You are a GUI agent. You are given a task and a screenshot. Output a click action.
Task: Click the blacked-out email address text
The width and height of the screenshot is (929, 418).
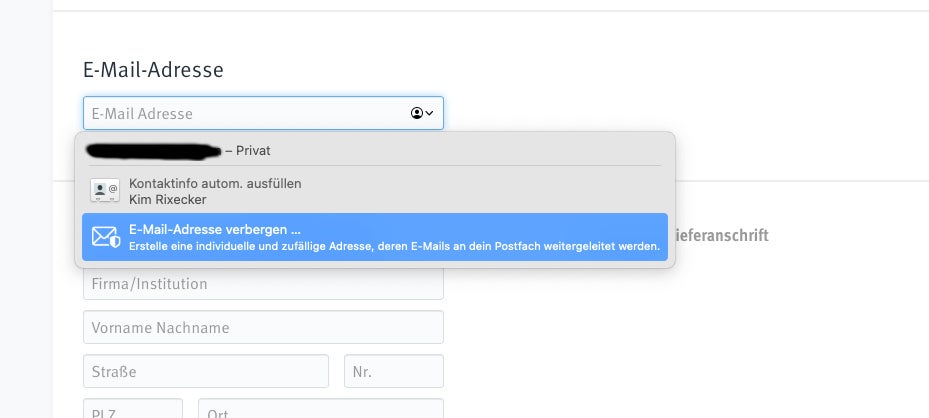[x=153, y=150]
